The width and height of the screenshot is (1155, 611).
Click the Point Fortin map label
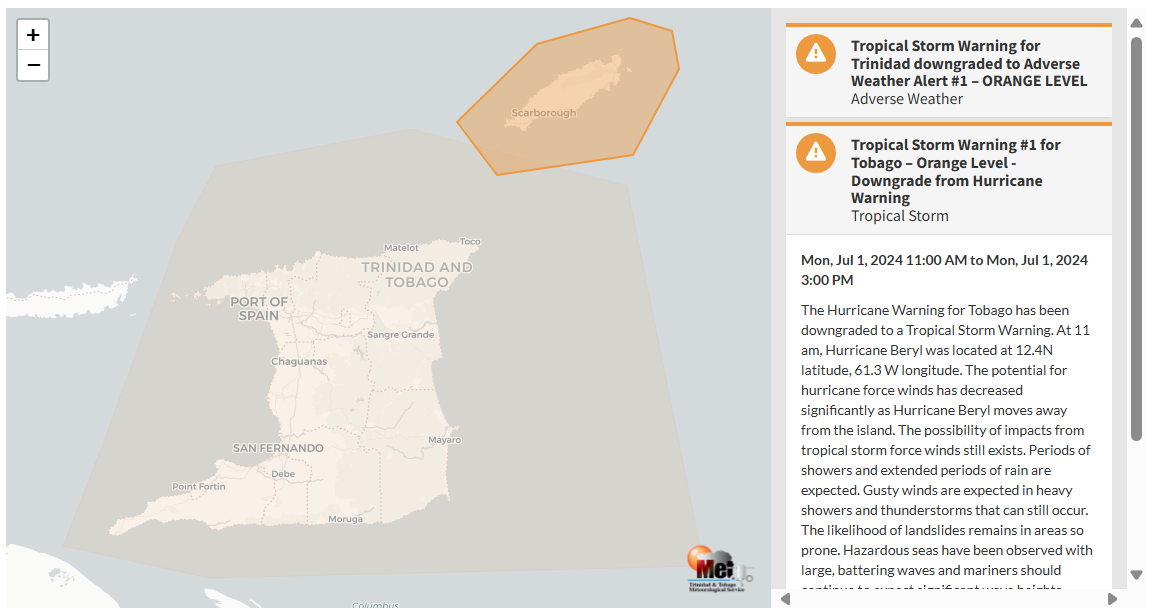click(199, 486)
